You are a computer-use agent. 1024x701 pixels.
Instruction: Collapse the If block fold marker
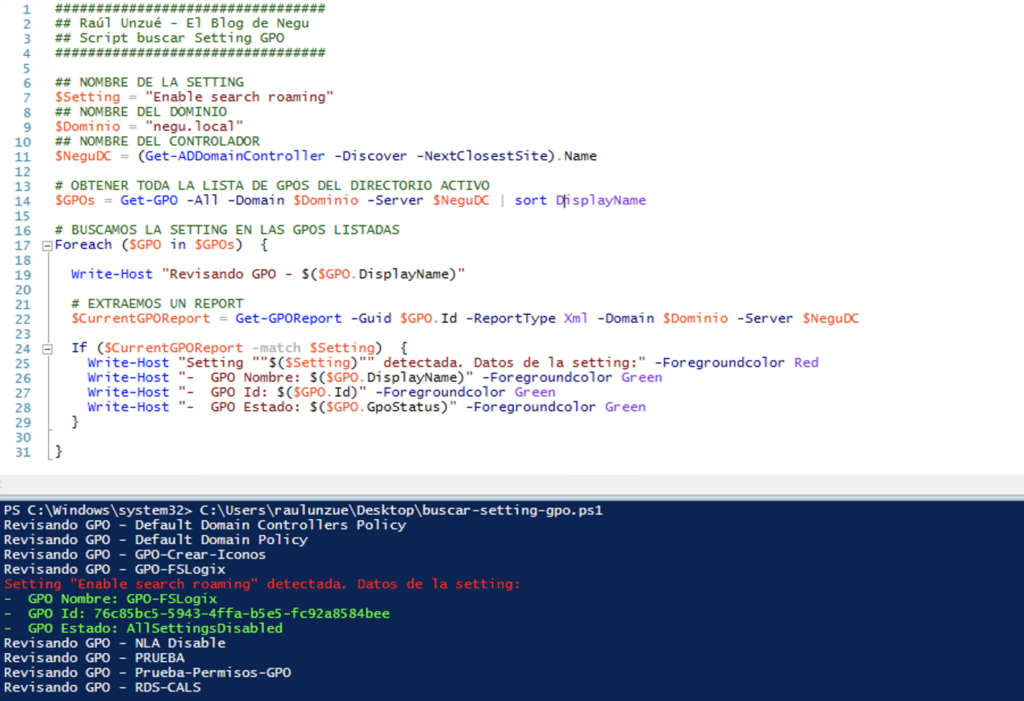(x=46, y=348)
